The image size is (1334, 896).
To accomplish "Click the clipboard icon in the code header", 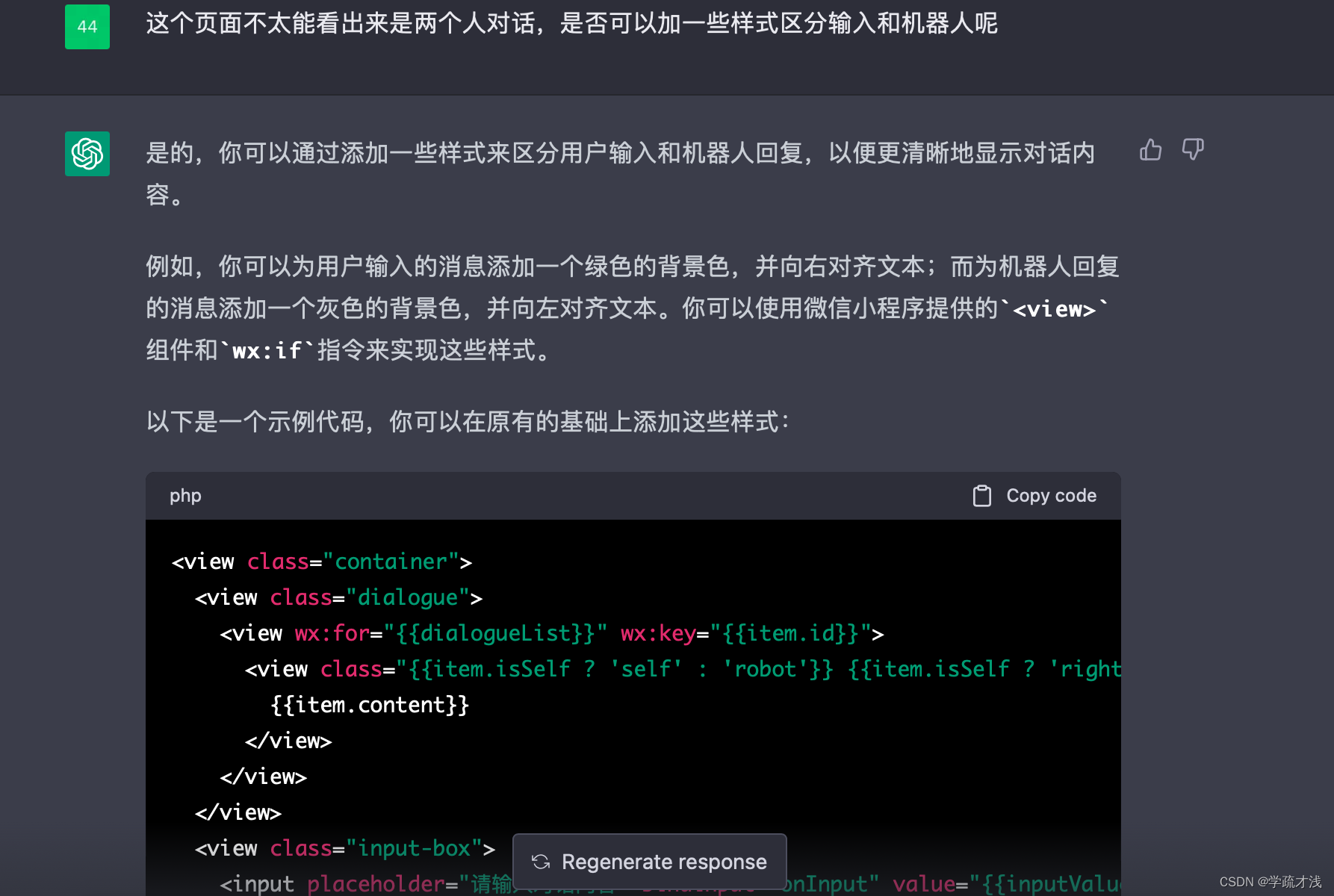I will coord(982,496).
